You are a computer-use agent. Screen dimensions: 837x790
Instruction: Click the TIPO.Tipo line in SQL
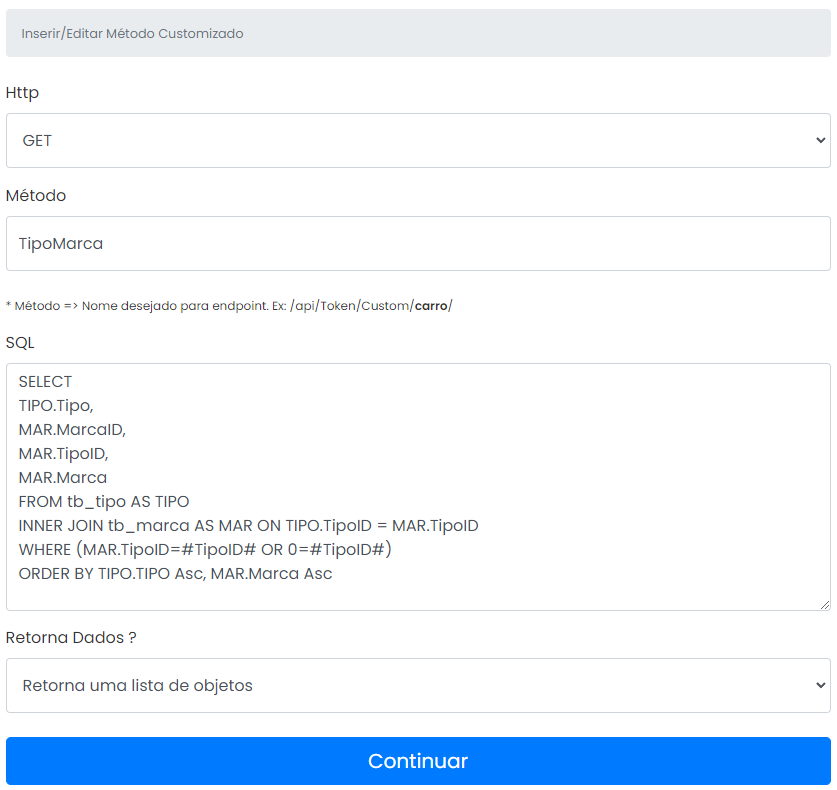point(56,406)
